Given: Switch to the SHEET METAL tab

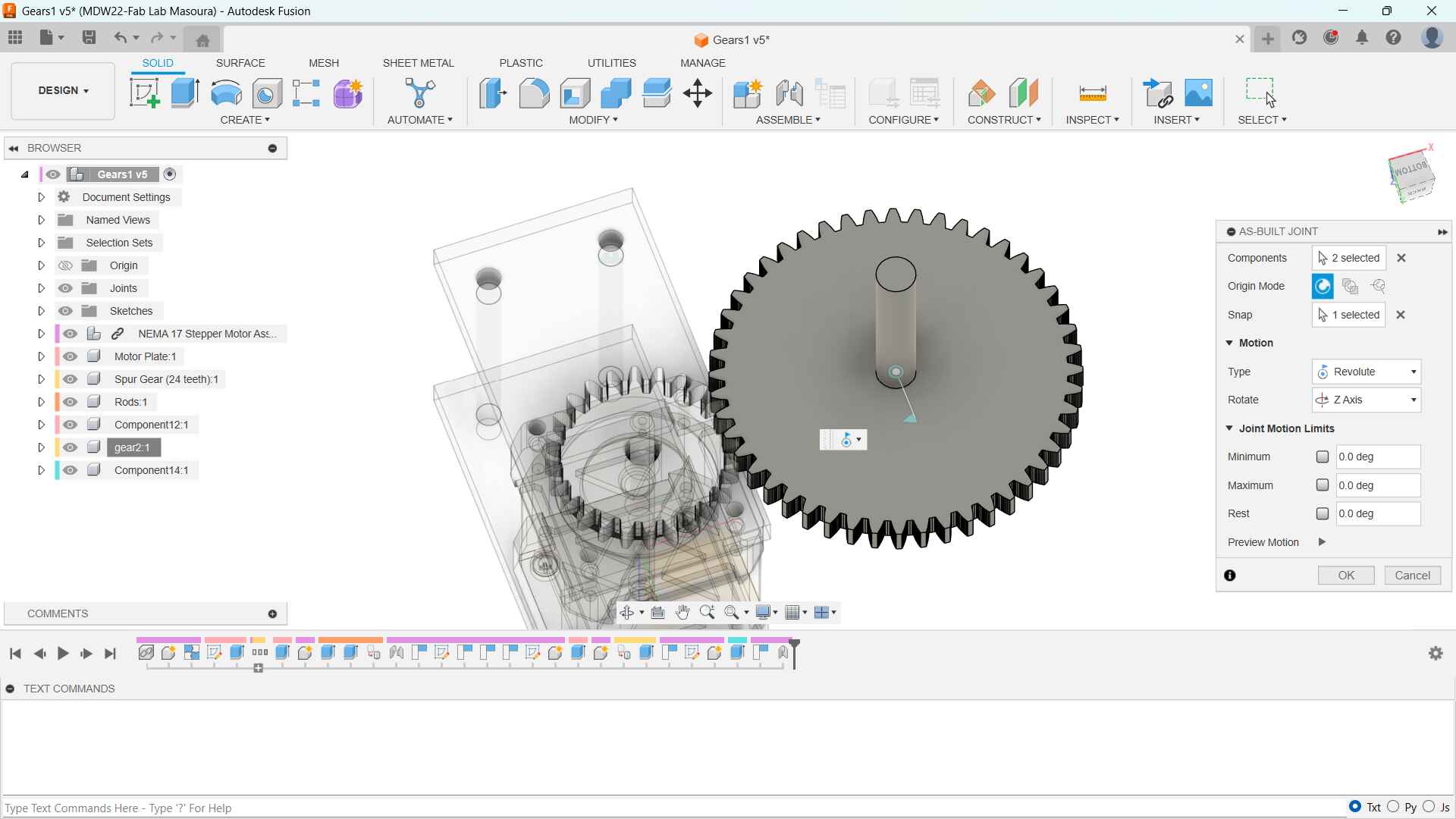Looking at the screenshot, I should tap(419, 63).
